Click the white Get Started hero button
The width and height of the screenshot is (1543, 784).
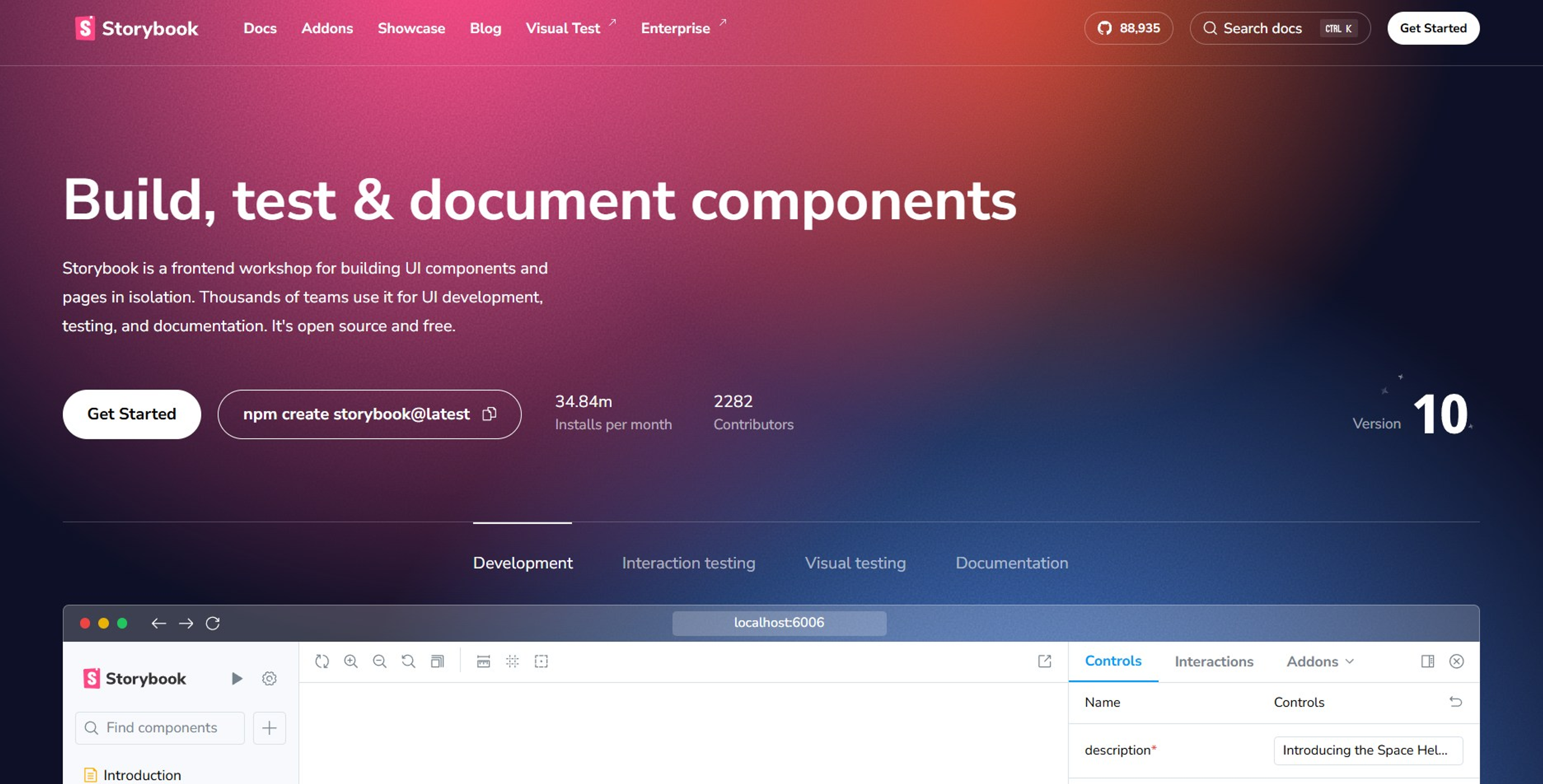pos(131,414)
